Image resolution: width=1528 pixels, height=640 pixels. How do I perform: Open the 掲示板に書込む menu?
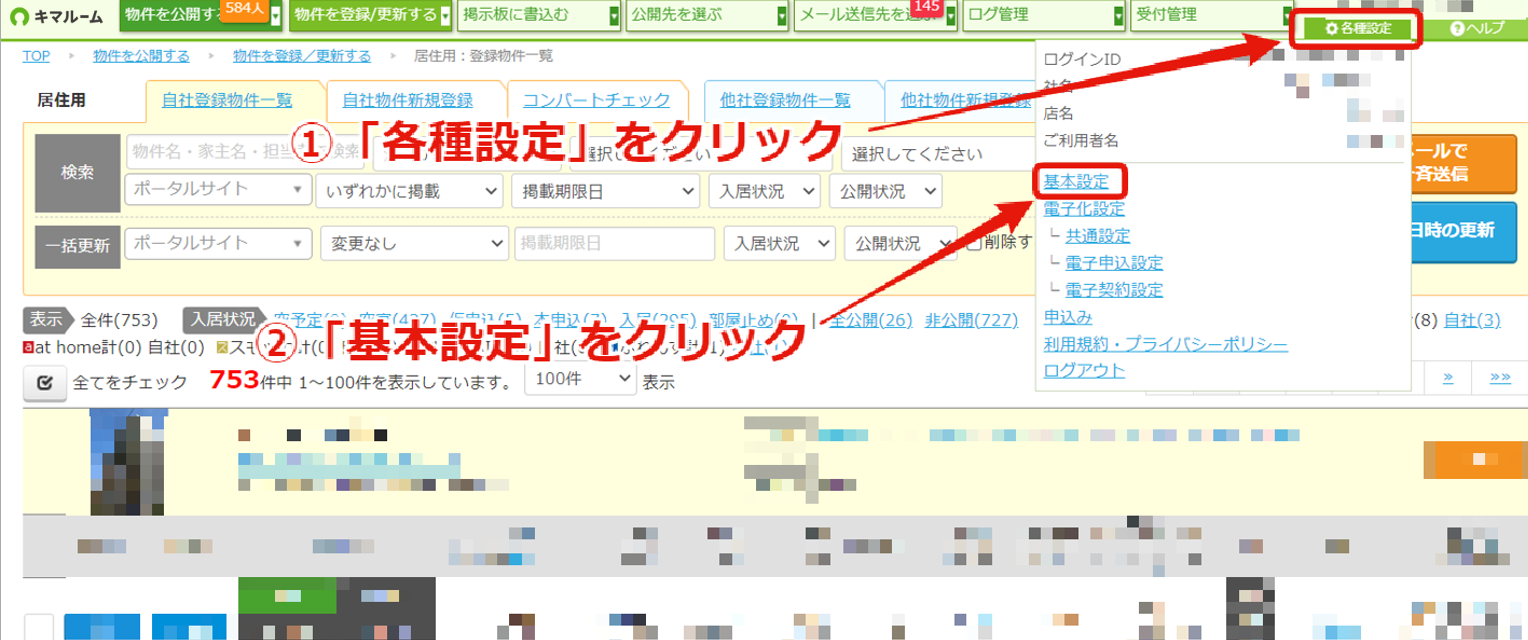click(x=539, y=16)
